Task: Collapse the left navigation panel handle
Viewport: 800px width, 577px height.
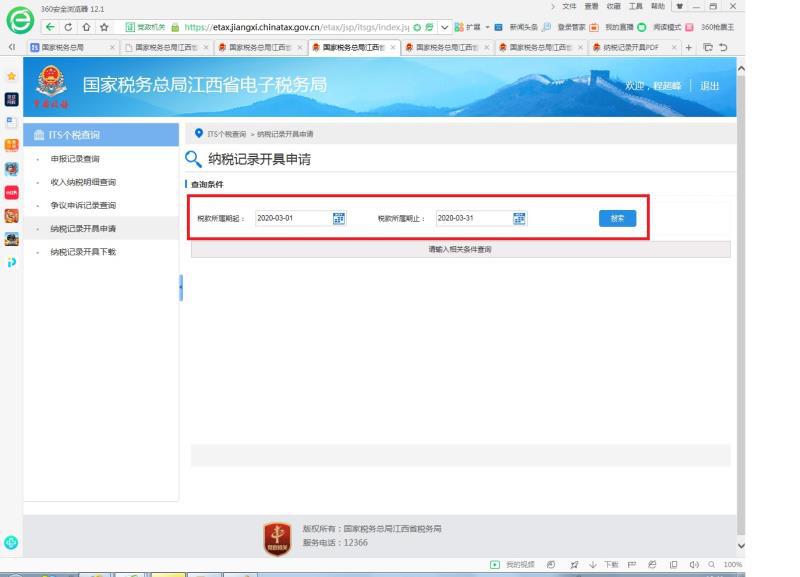Action: pos(181,288)
